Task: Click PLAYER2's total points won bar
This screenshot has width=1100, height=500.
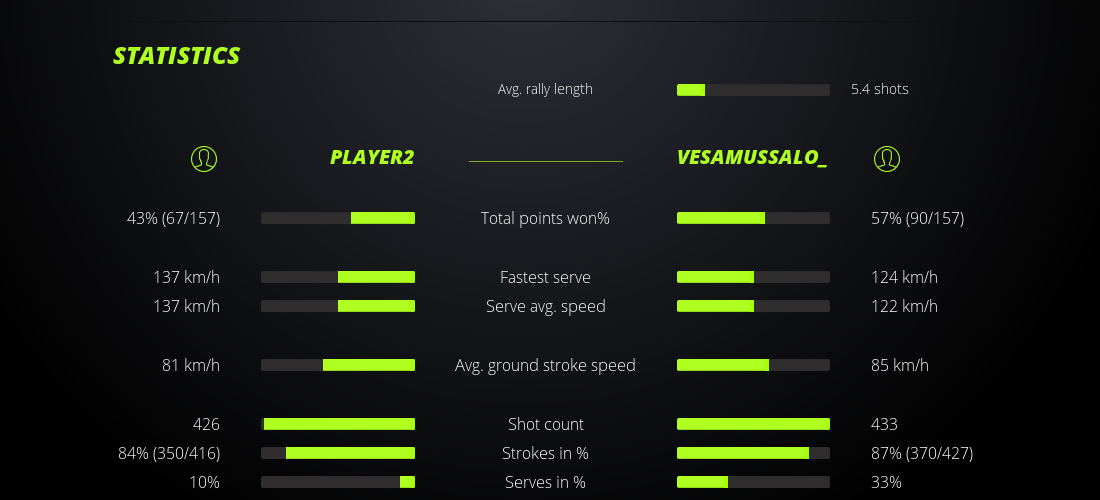Action: point(338,218)
